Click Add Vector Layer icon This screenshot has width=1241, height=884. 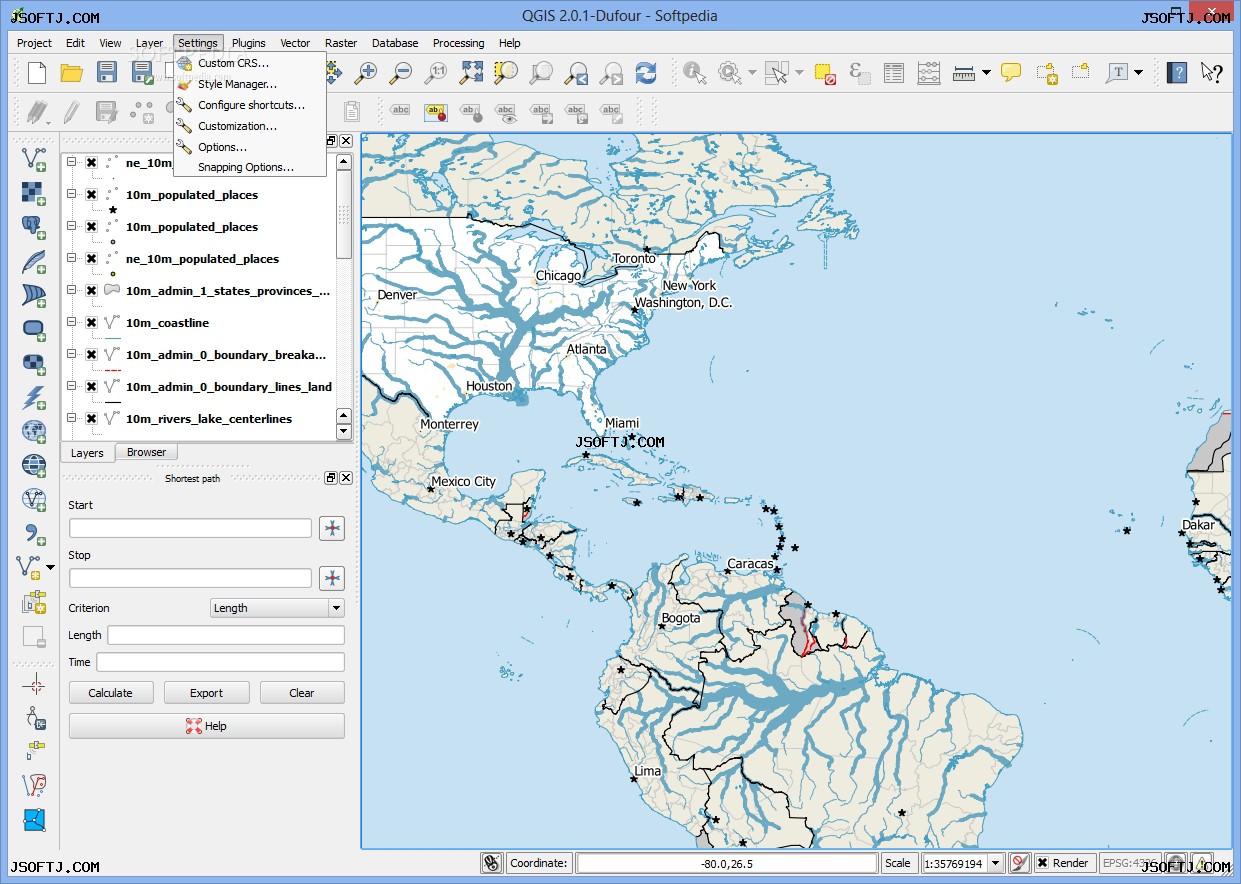pos(34,158)
